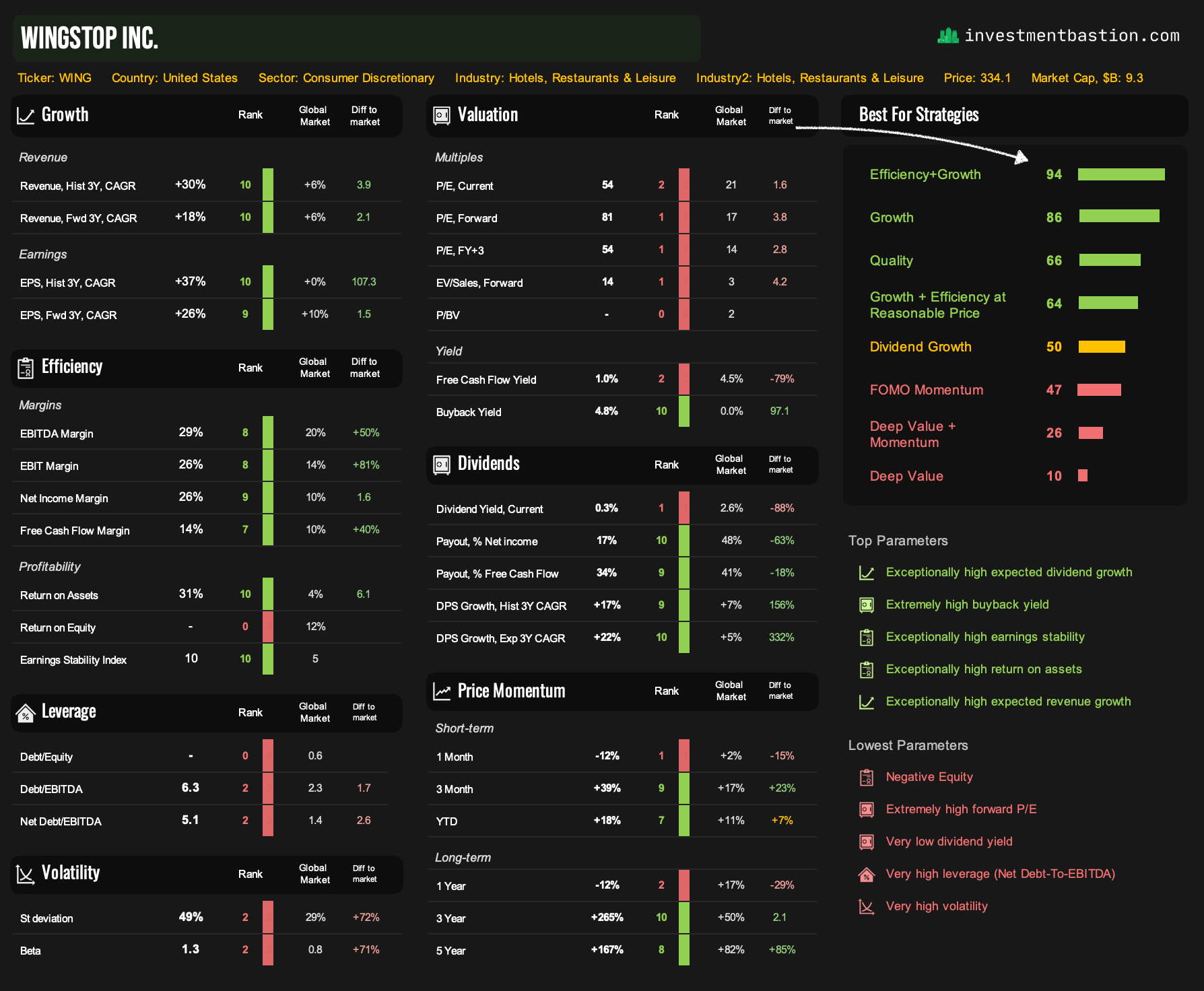This screenshot has width=1204, height=991.
Task: Click the EPS, Fwd 3Y, CAGR row label
Action: [69, 315]
